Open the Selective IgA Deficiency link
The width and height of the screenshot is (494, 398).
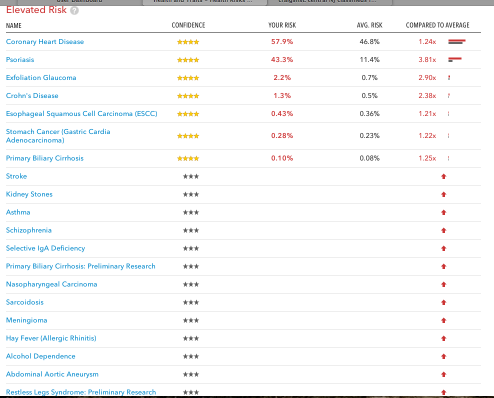[46, 248]
